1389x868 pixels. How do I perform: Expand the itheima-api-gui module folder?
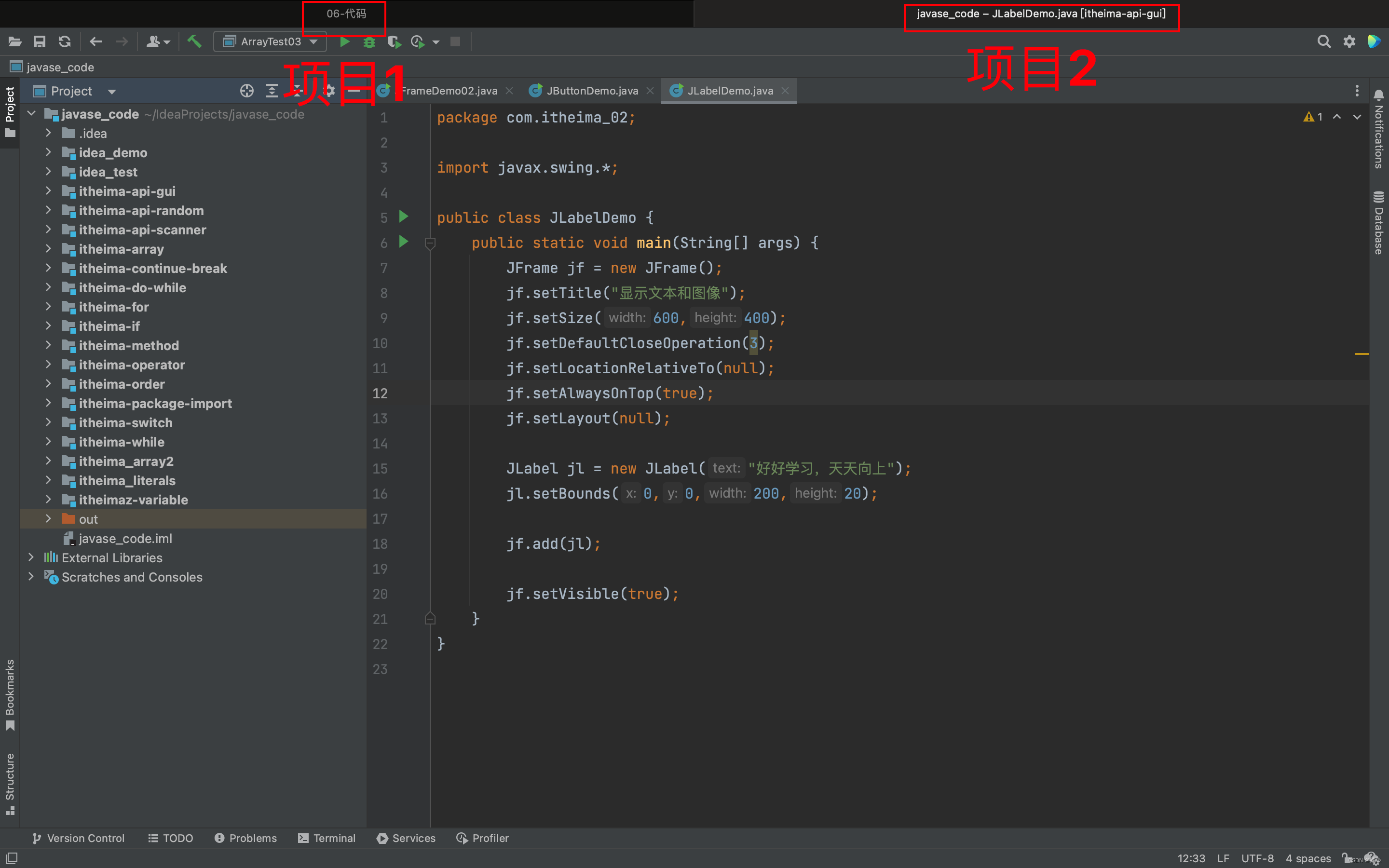48,191
